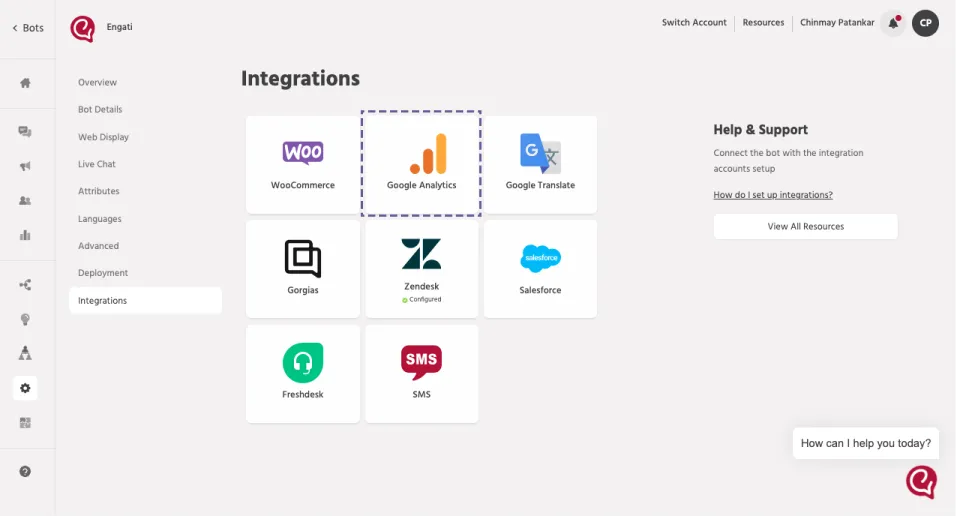The width and height of the screenshot is (957, 517).
Task: Open the Live Chat menu item
Action: (96, 164)
